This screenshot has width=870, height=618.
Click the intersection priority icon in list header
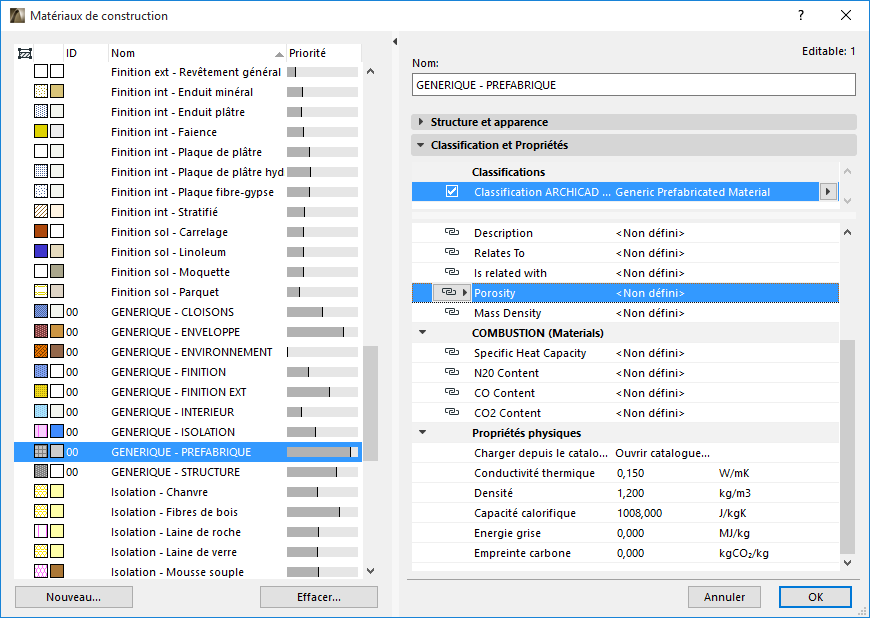coord(24,53)
